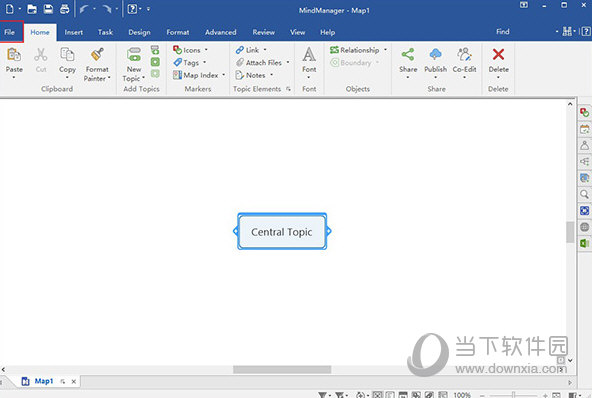Click the Boundary button in Objects group

tap(352, 63)
